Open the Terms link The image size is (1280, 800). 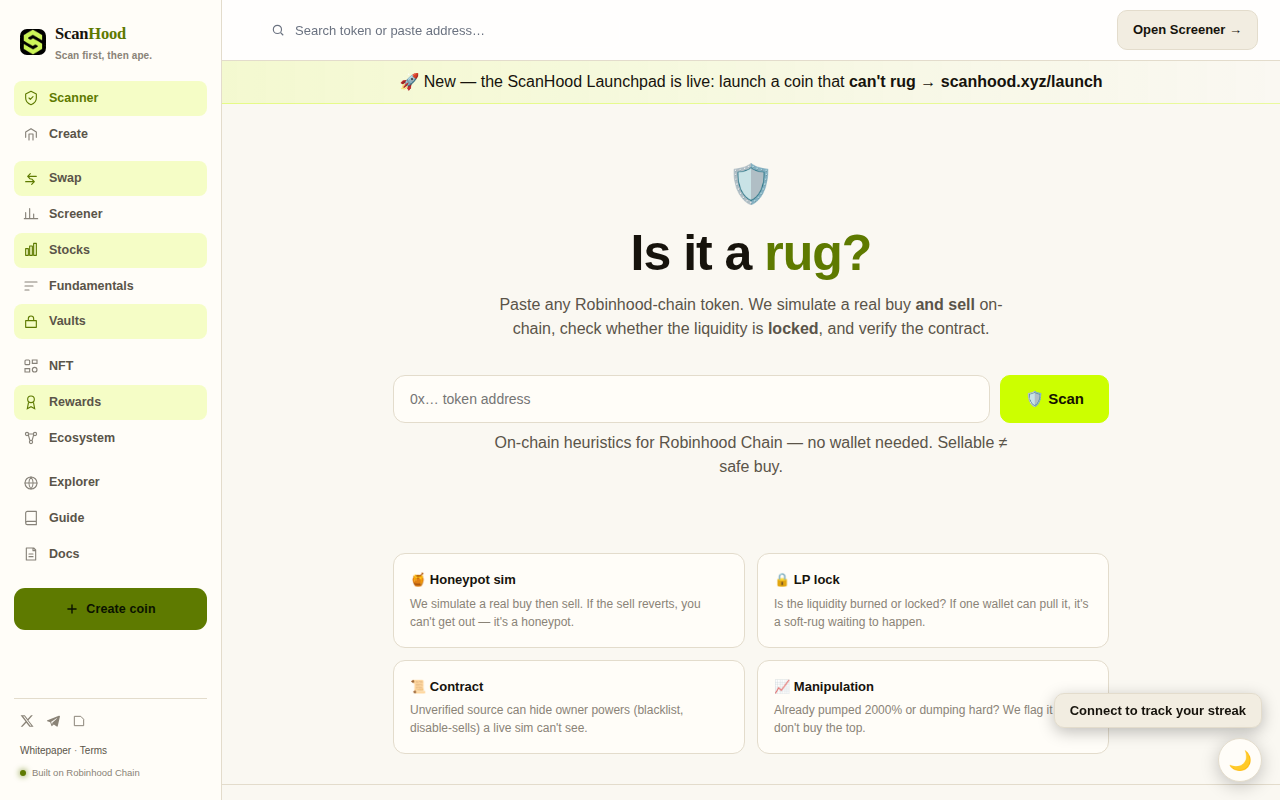click(x=93, y=750)
